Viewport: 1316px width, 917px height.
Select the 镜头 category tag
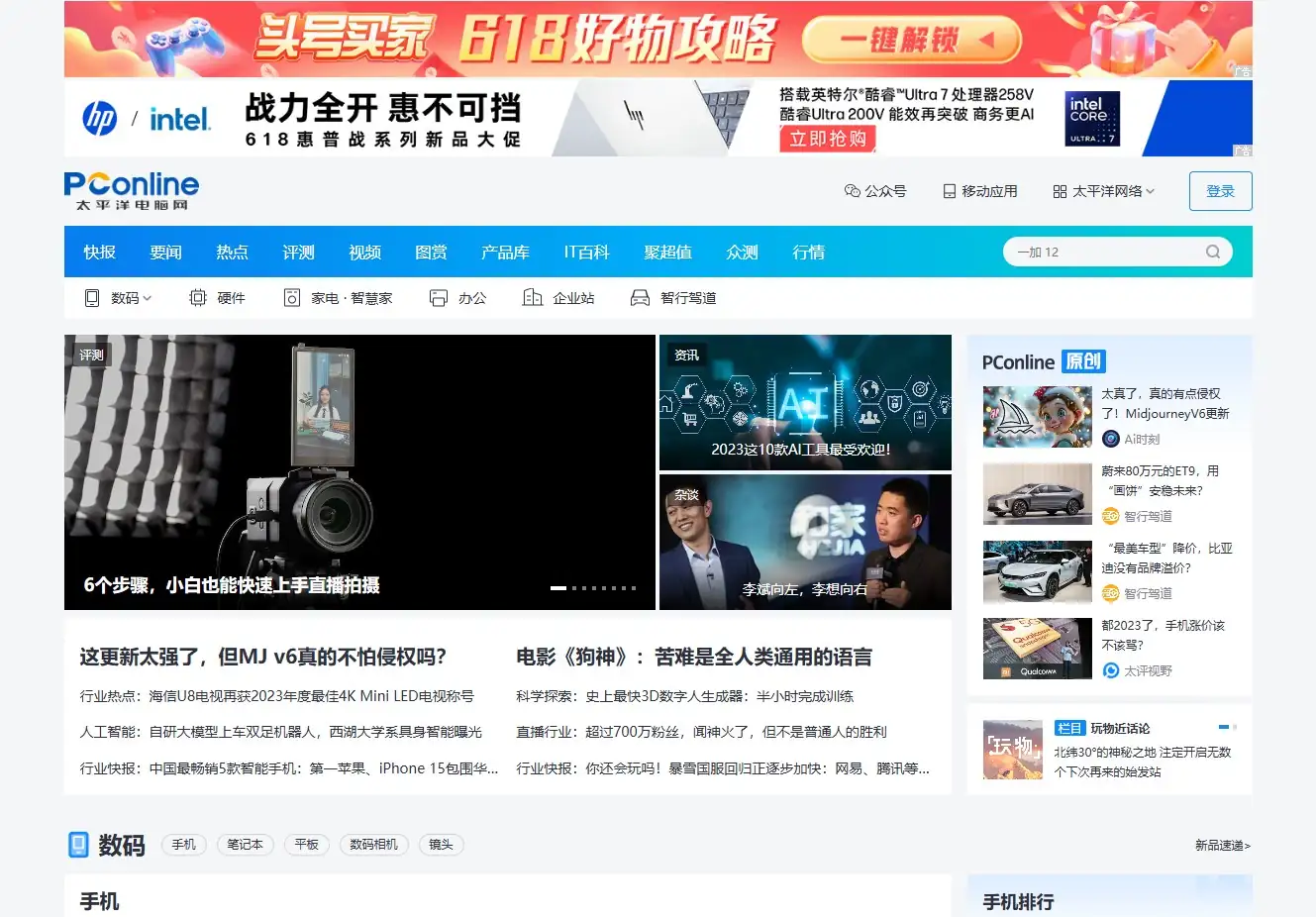pos(441,845)
